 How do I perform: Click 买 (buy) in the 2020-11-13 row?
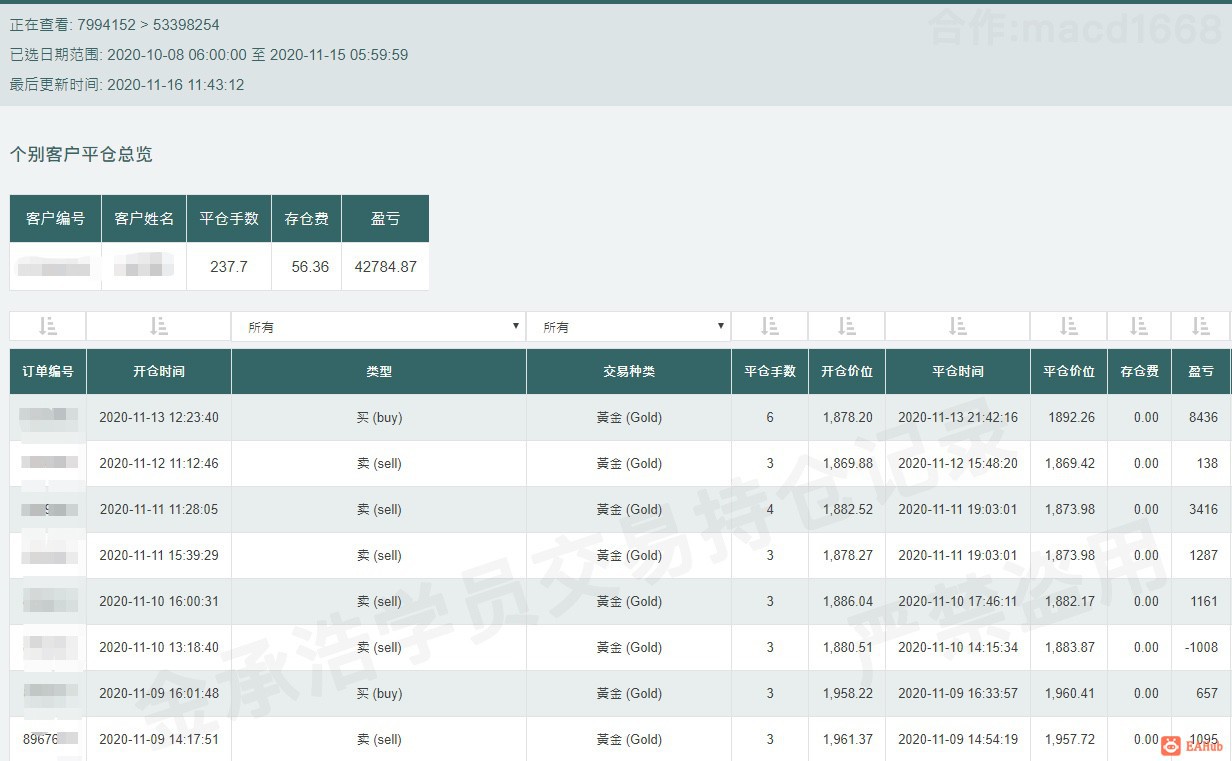(379, 417)
